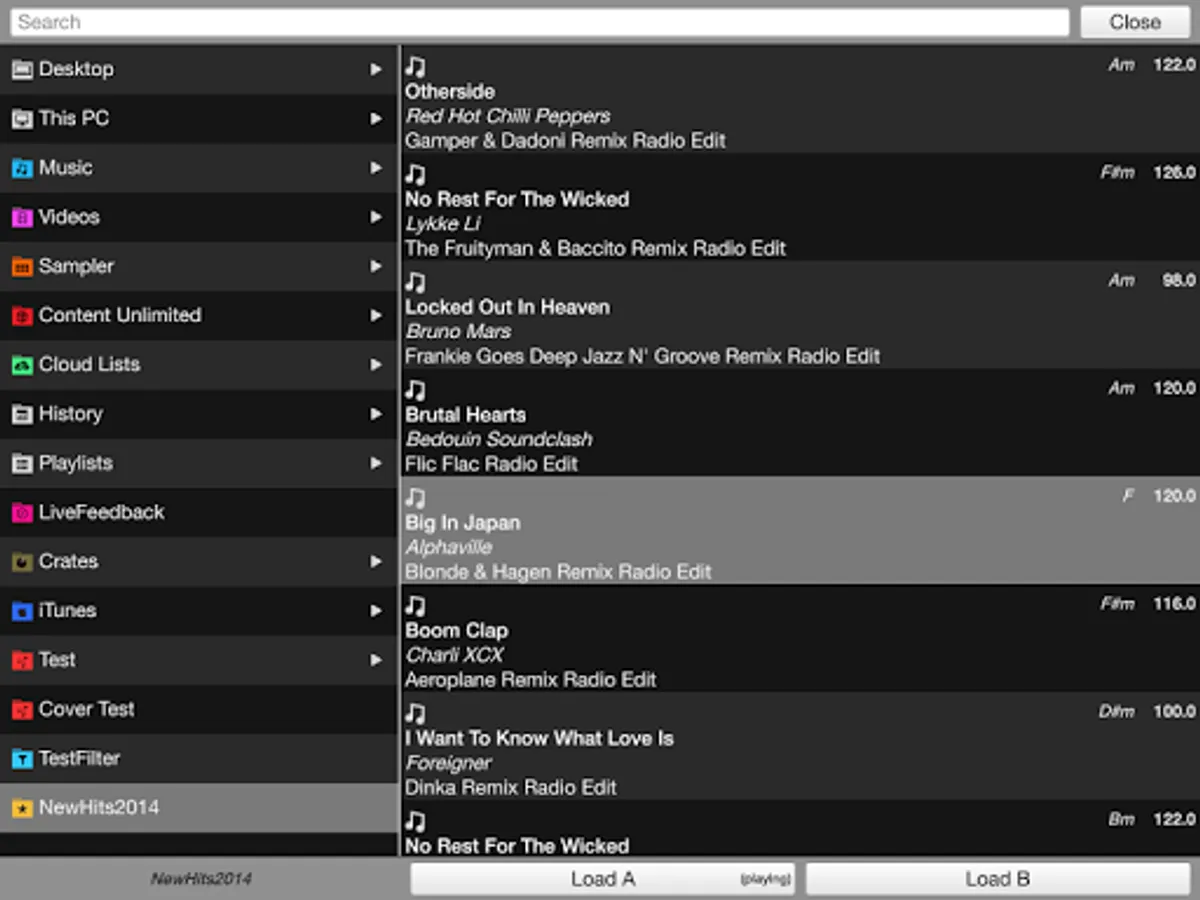Image resolution: width=1200 pixels, height=900 pixels.
Task: Click the This PC computer icon
Action: pyautogui.click(x=22, y=119)
